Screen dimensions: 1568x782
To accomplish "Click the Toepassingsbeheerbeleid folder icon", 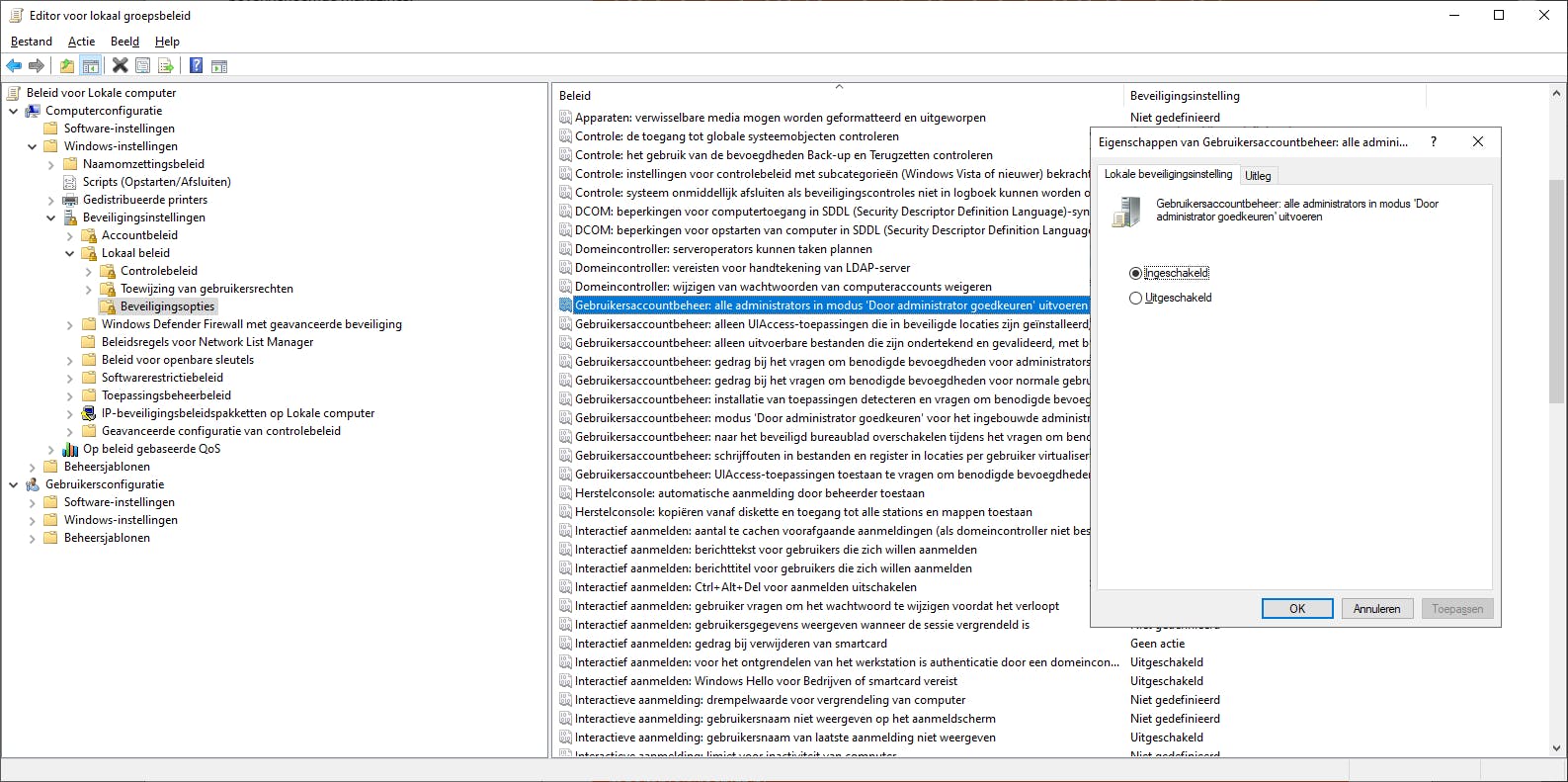I will (x=89, y=395).
